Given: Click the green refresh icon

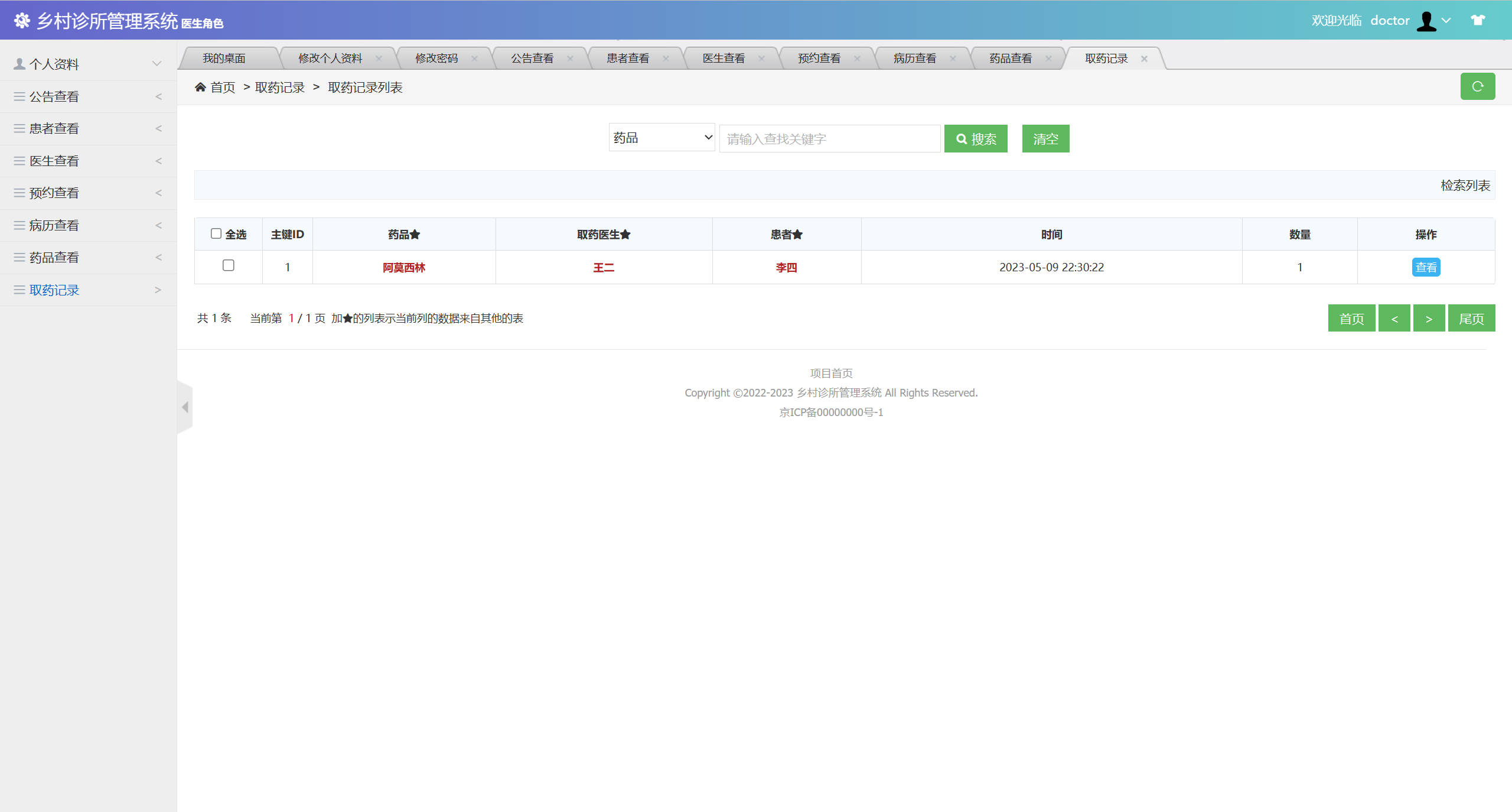Looking at the screenshot, I should pos(1478,86).
